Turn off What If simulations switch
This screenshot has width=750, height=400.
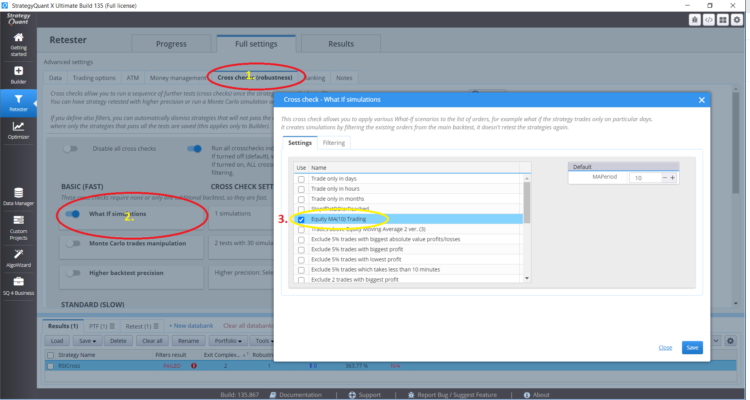coord(73,214)
